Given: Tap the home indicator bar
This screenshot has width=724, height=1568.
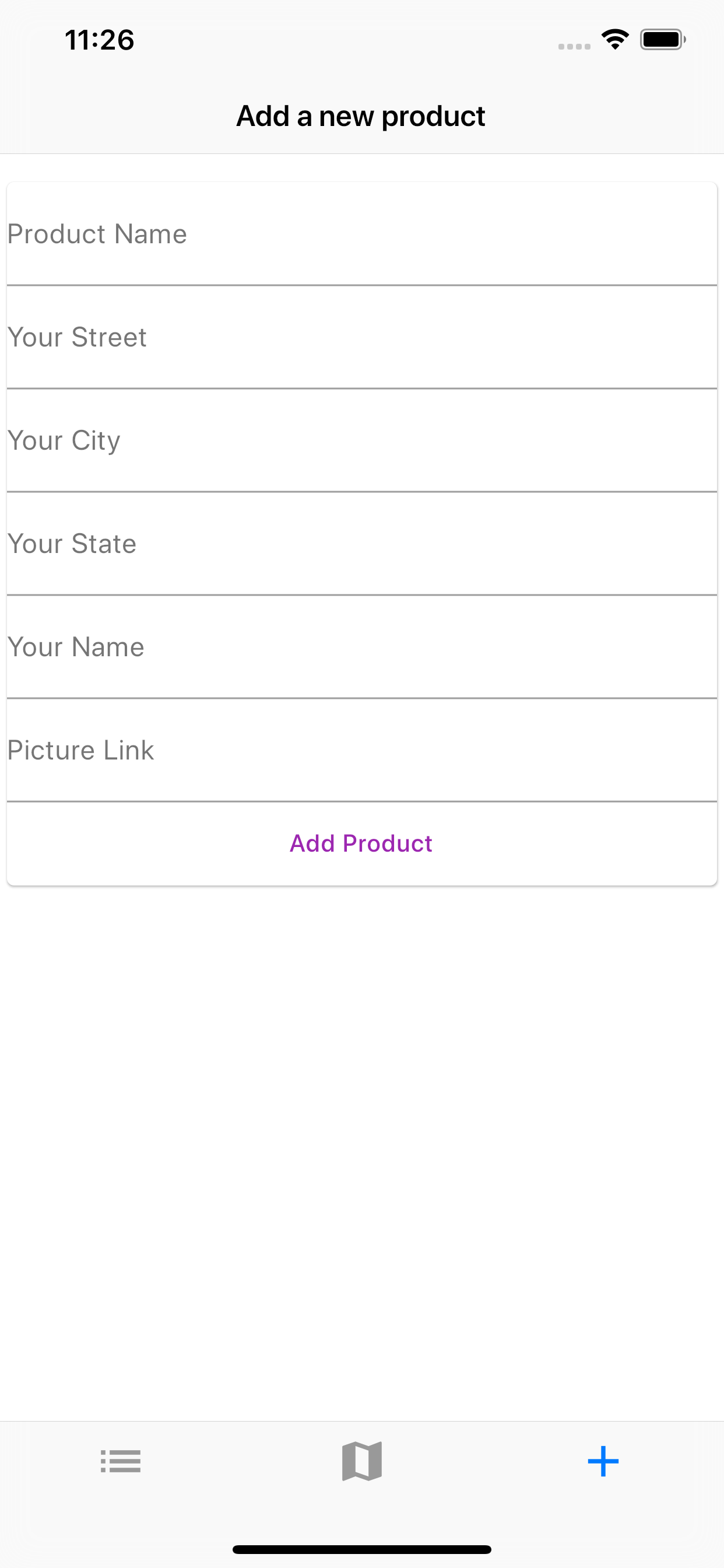Looking at the screenshot, I should [362, 1549].
